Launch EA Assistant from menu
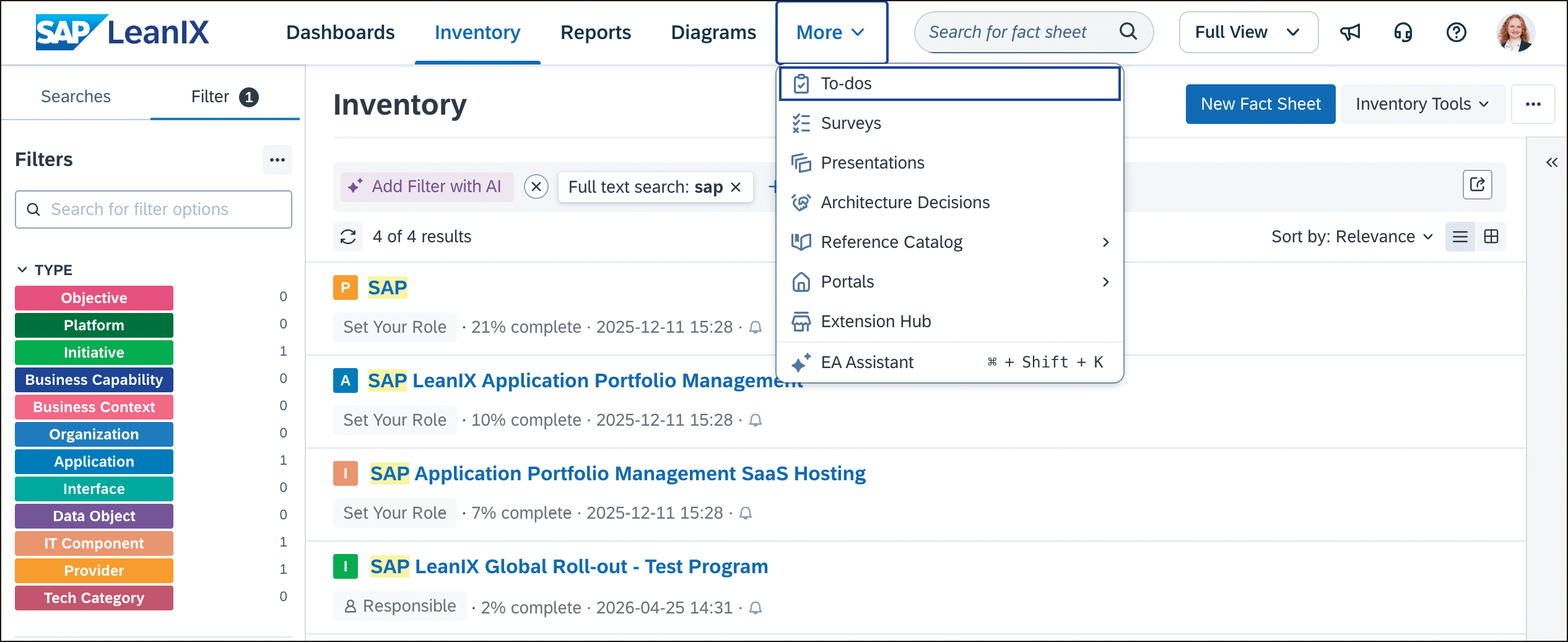Screen dimensions: 1568x642 950,363
